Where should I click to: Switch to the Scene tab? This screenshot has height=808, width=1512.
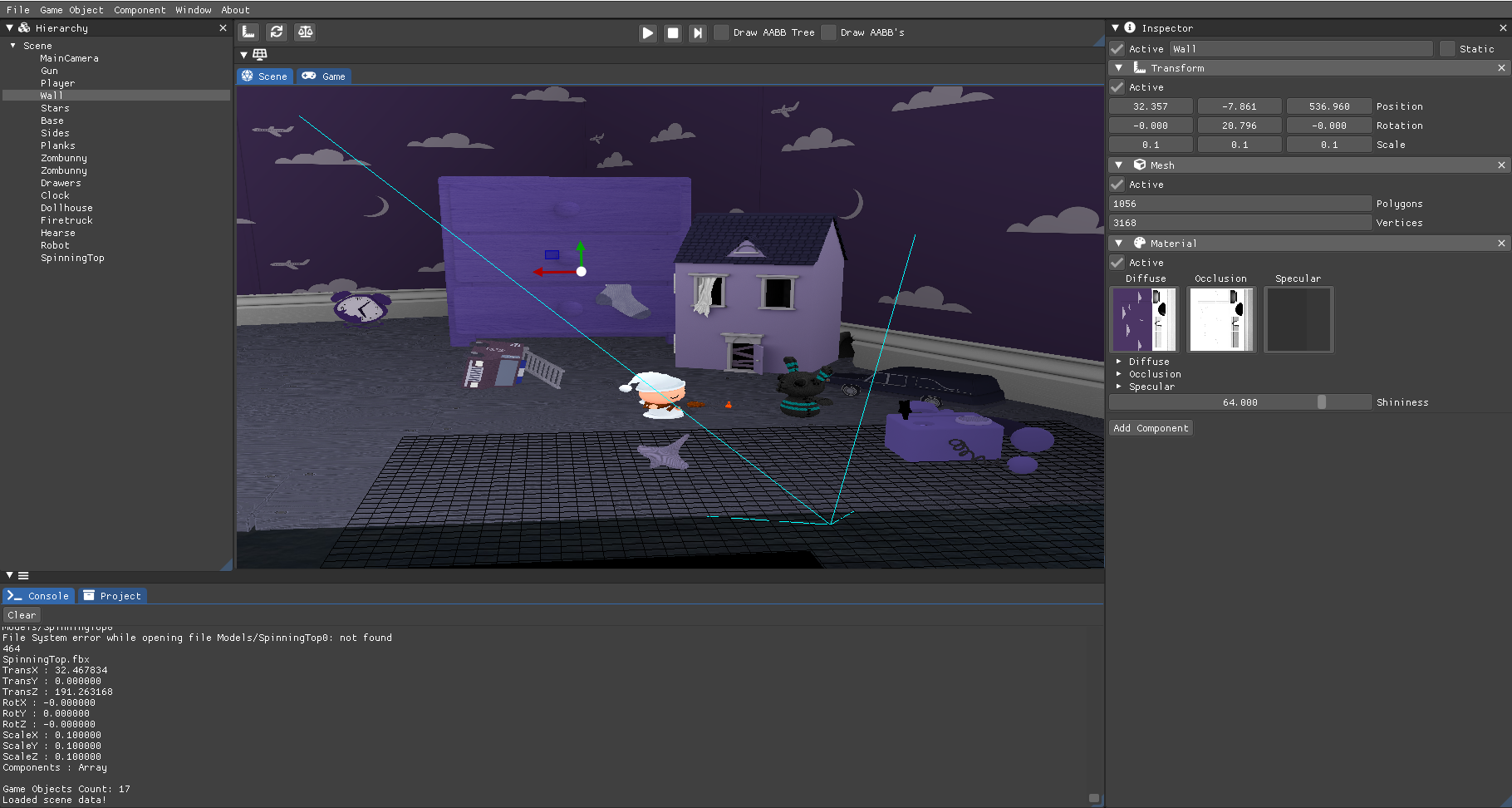265,76
